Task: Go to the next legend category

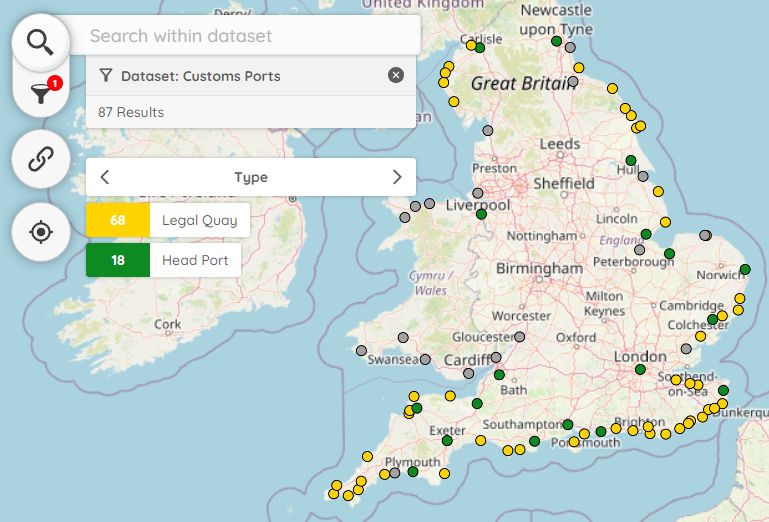Action: tap(397, 177)
